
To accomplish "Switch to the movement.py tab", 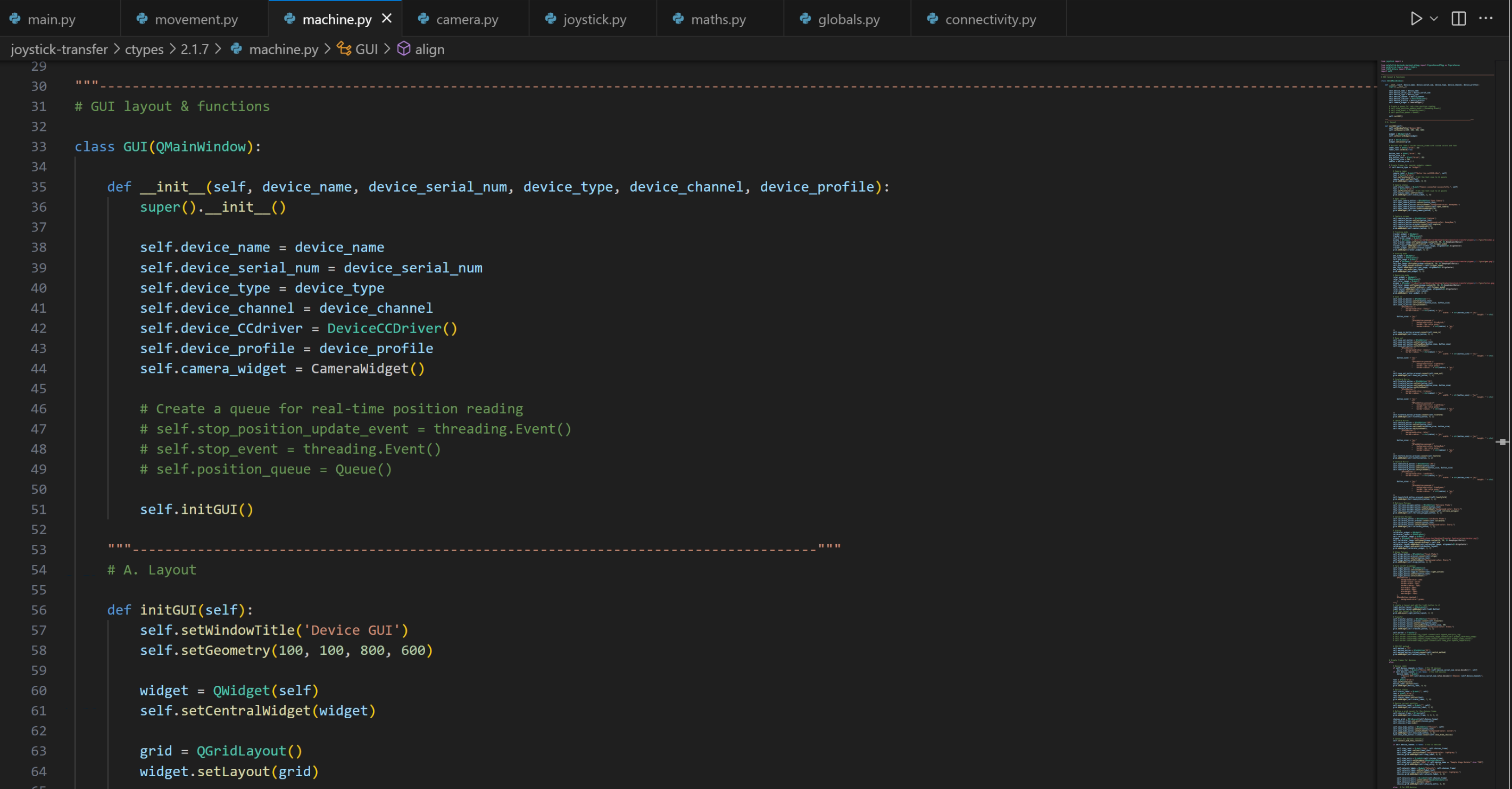I will [x=195, y=19].
